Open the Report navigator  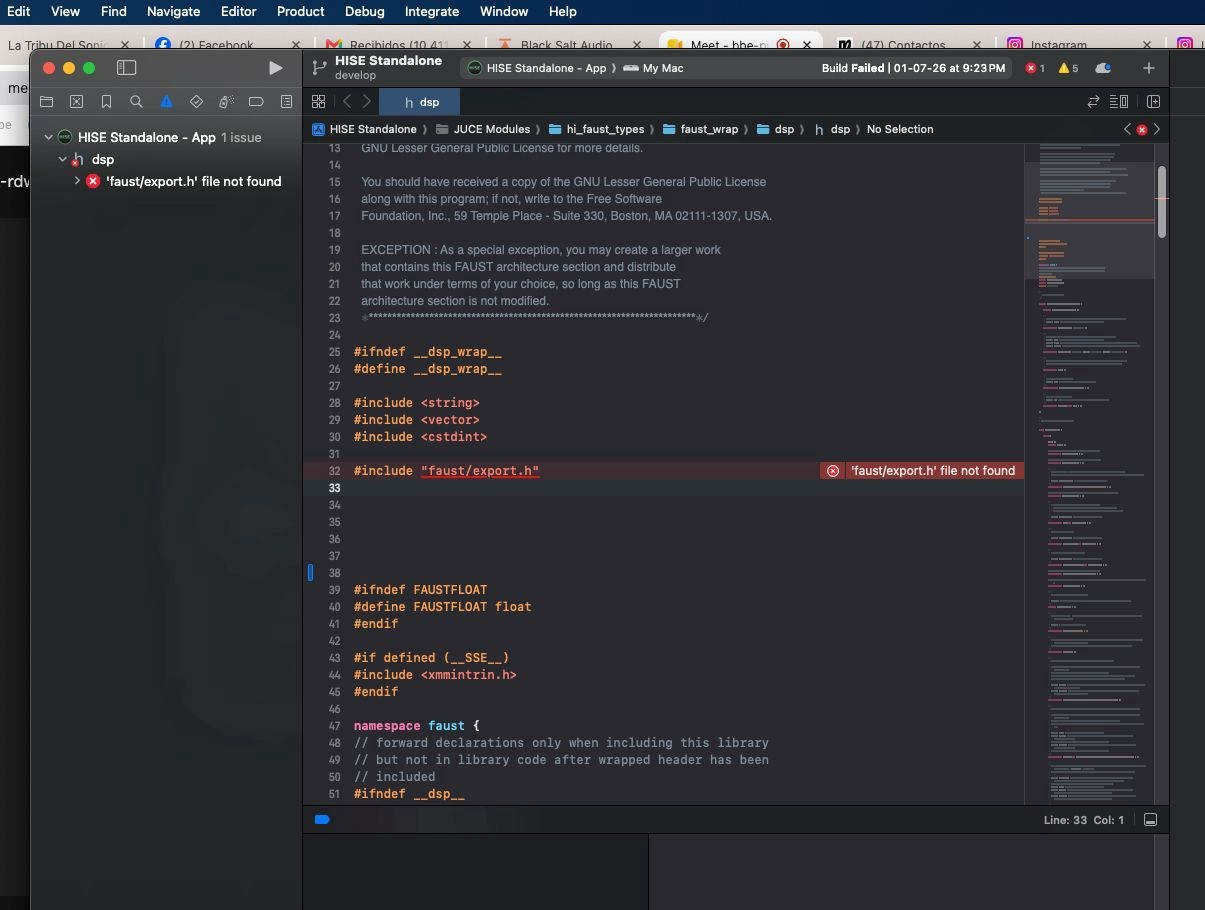(286, 102)
